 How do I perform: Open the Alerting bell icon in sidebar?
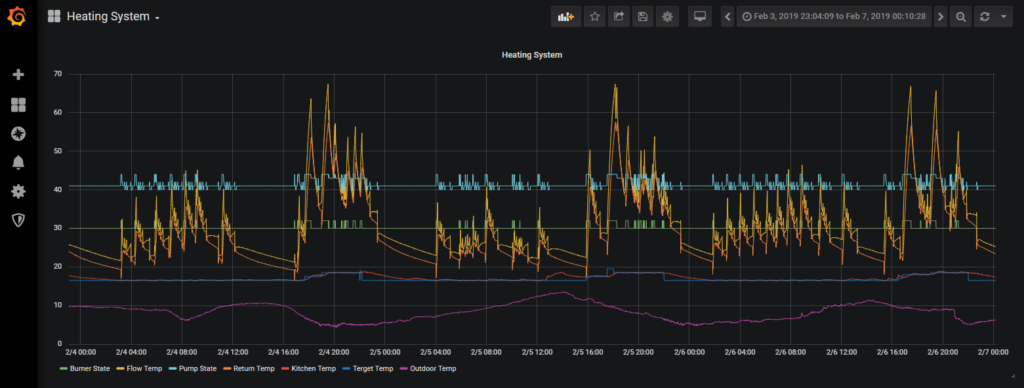(18, 163)
